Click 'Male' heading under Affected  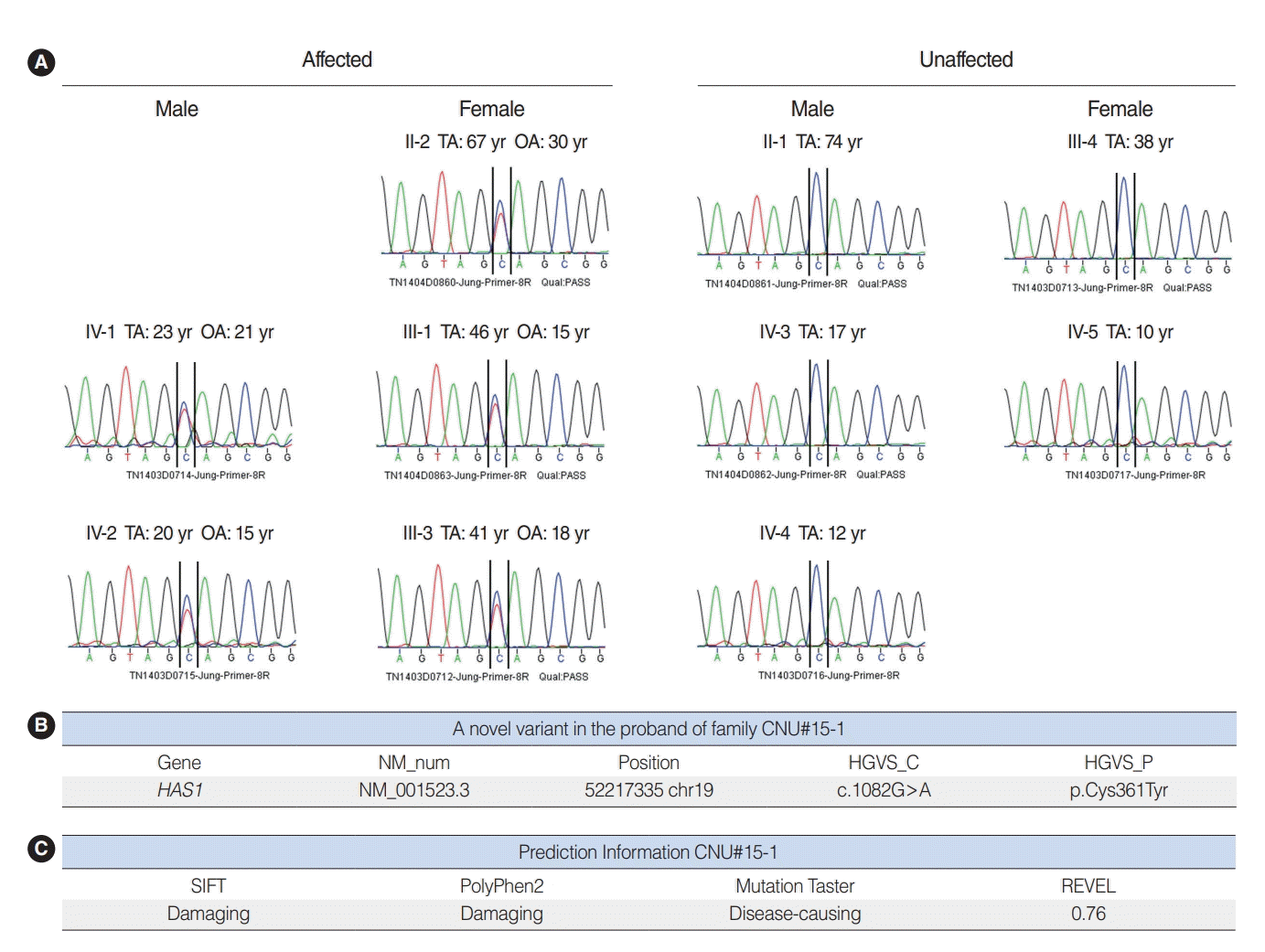coord(177,109)
